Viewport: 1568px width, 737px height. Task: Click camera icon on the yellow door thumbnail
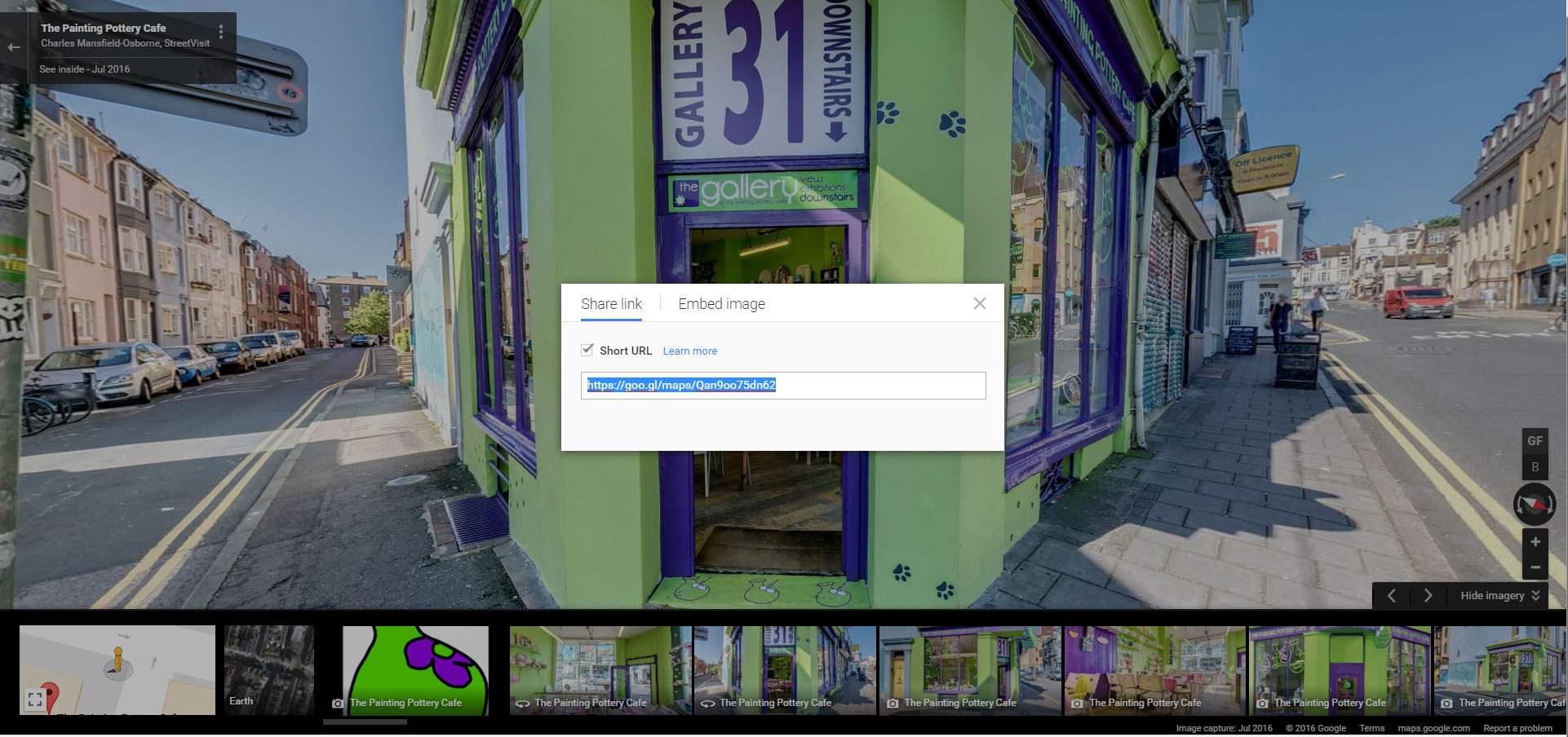point(893,703)
